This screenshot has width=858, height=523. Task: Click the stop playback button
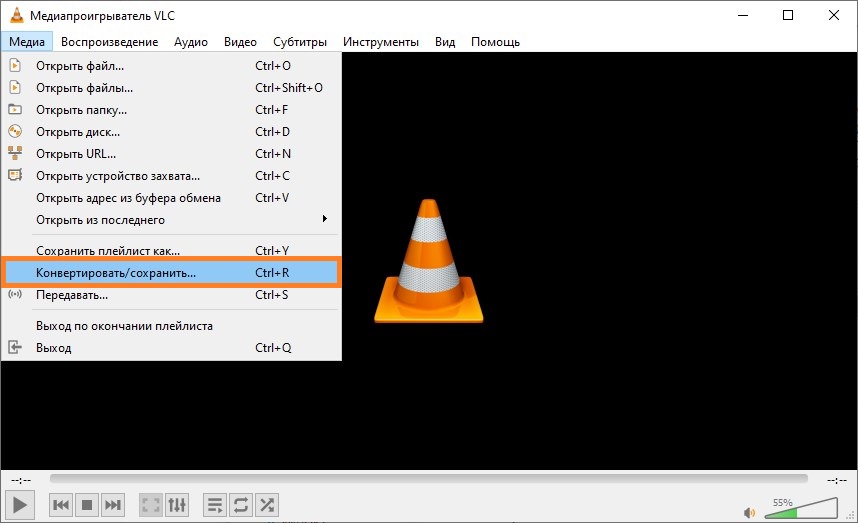coord(87,505)
